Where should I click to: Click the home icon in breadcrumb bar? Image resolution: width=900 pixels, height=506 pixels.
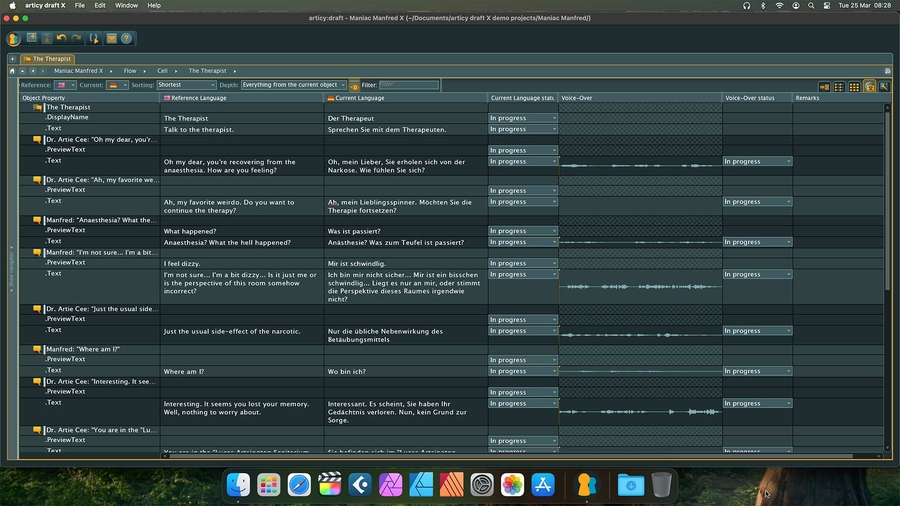(13, 71)
